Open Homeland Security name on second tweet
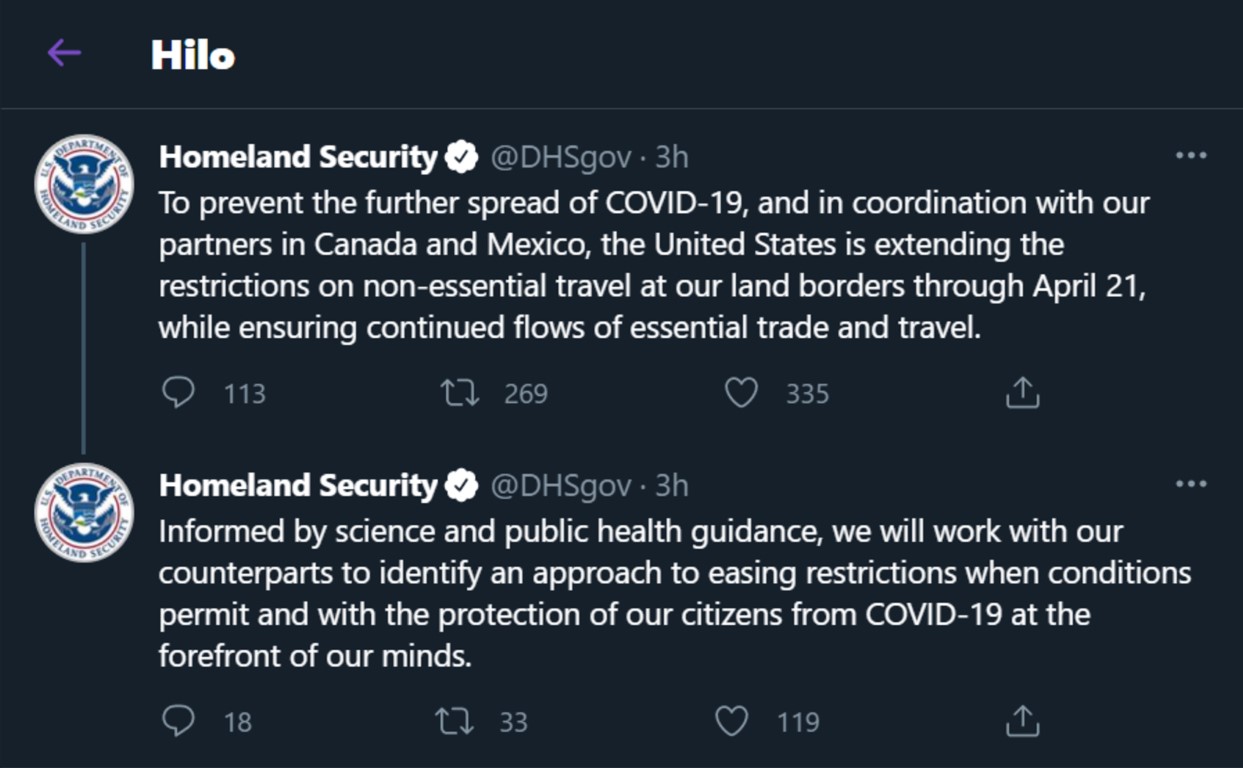Image resolution: width=1243 pixels, height=768 pixels. 298,485
